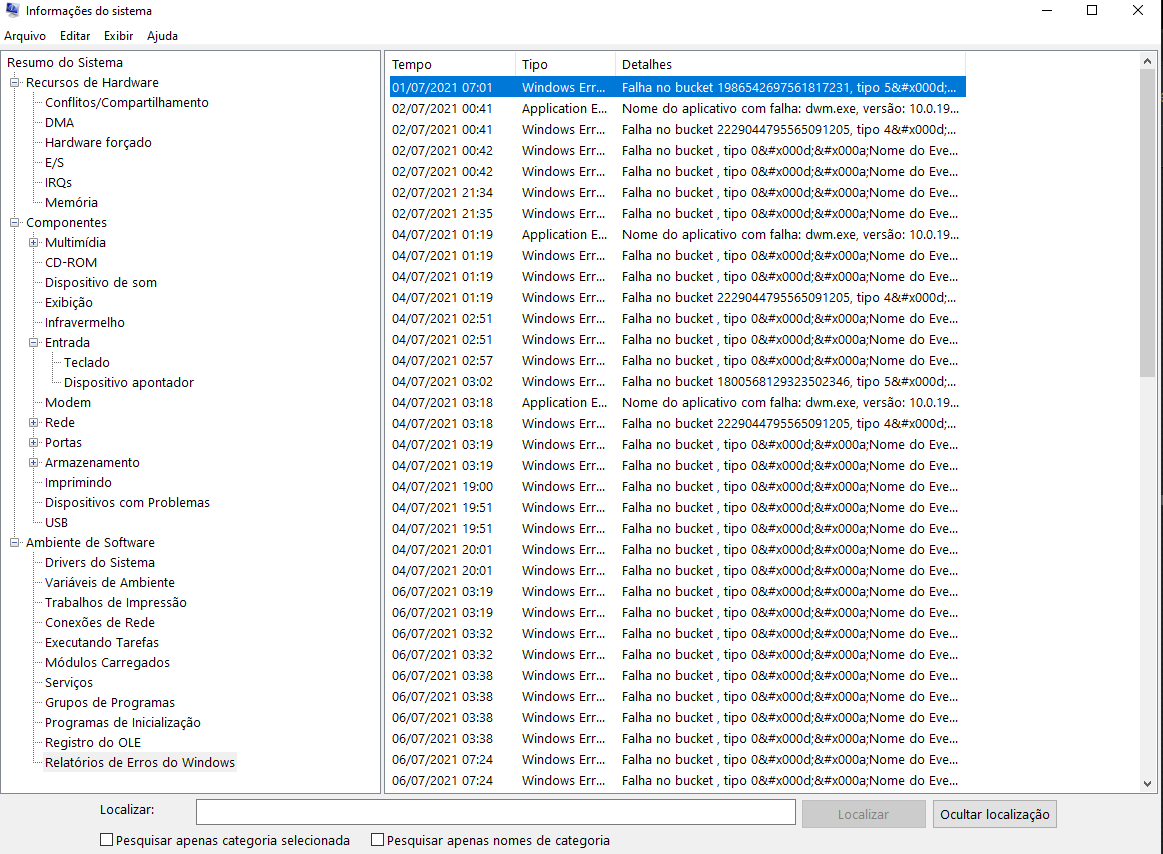Select Módulos Carregados
Image resolution: width=1163 pixels, height=854 pixels.
pos(108,663)
